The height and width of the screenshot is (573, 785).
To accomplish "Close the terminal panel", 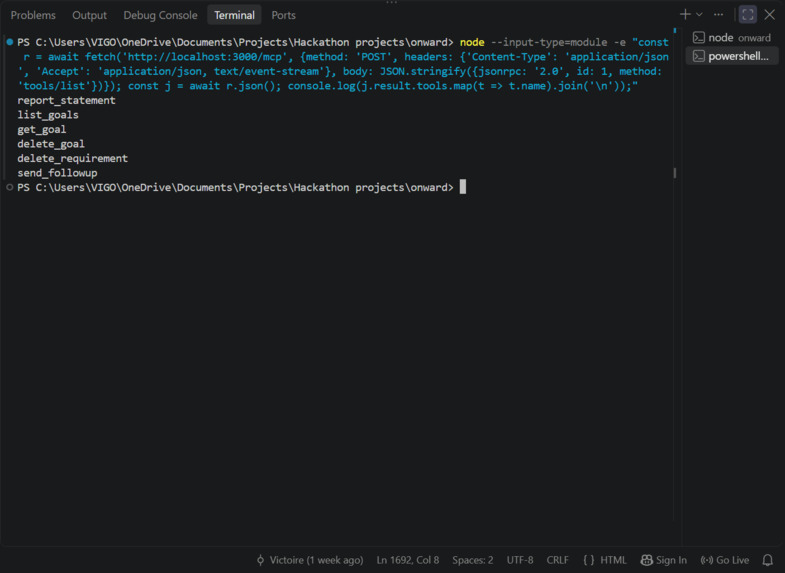I will click(769, 15).
